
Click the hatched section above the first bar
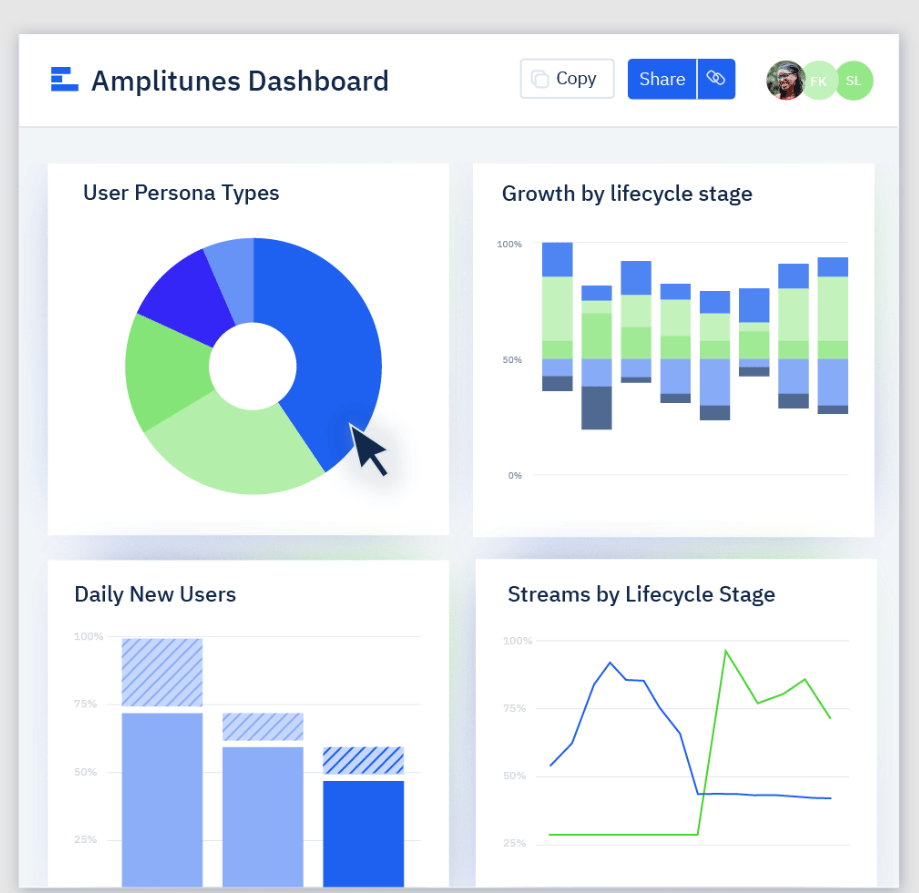point(162,672)
